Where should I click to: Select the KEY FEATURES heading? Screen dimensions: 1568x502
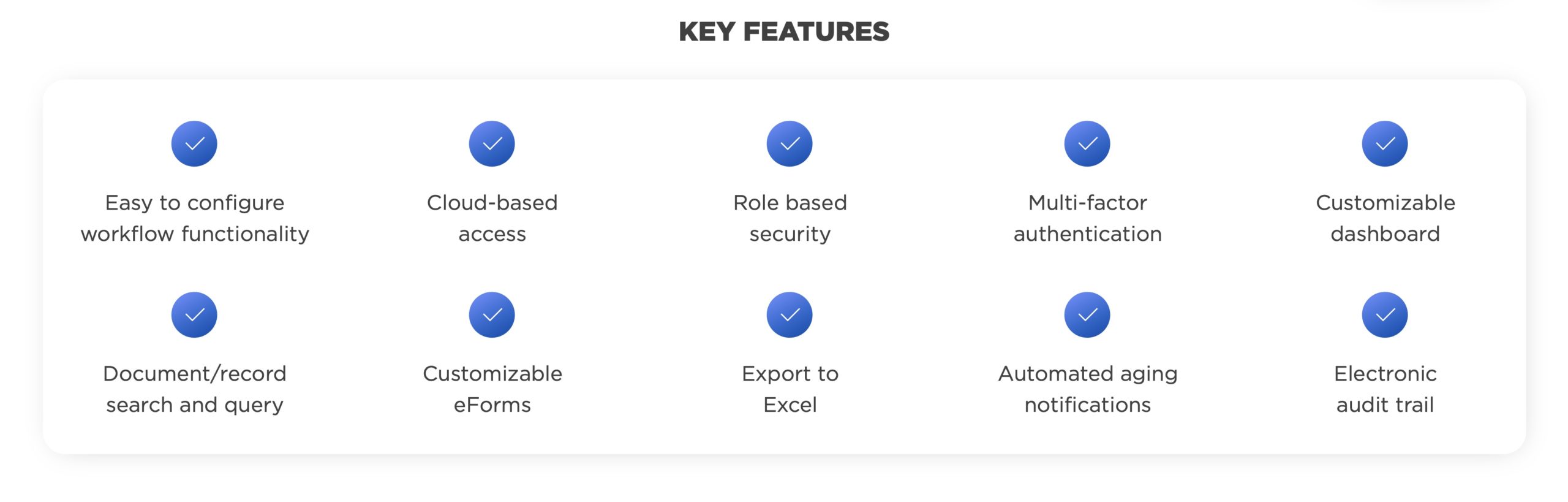[784, 32]
